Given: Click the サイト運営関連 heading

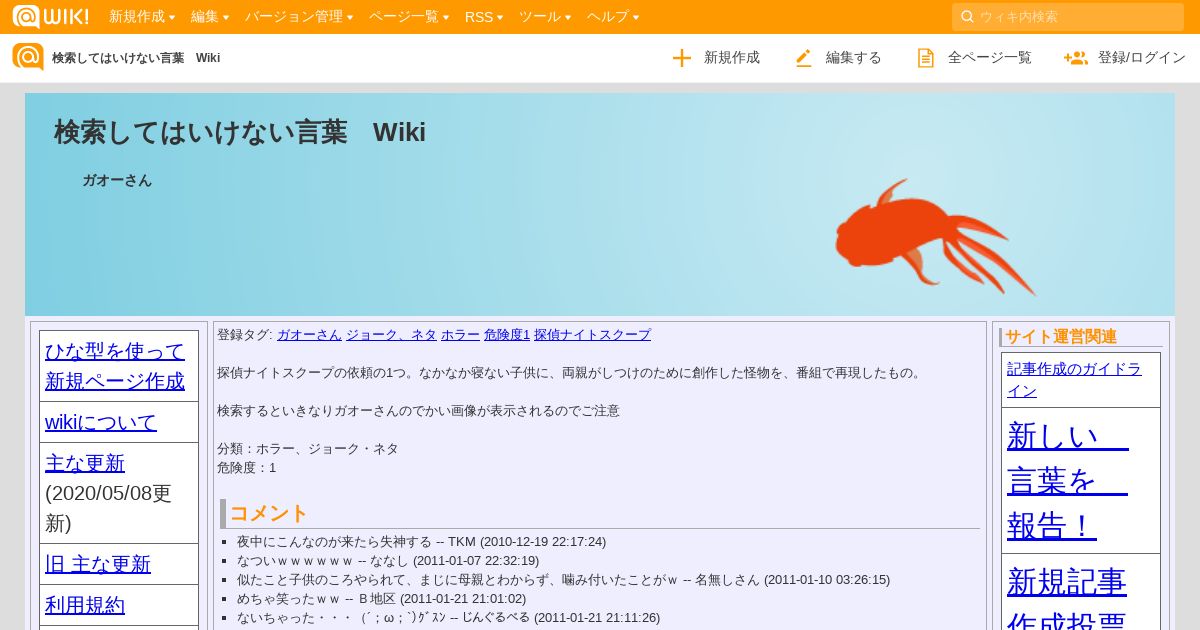Looking at the screenshot, I should tap(1061, 337).
